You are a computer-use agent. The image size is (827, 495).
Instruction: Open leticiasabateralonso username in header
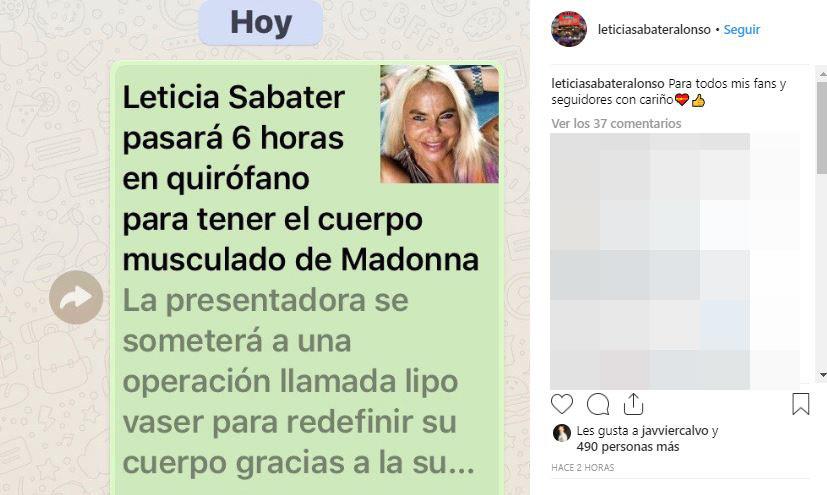654,30
